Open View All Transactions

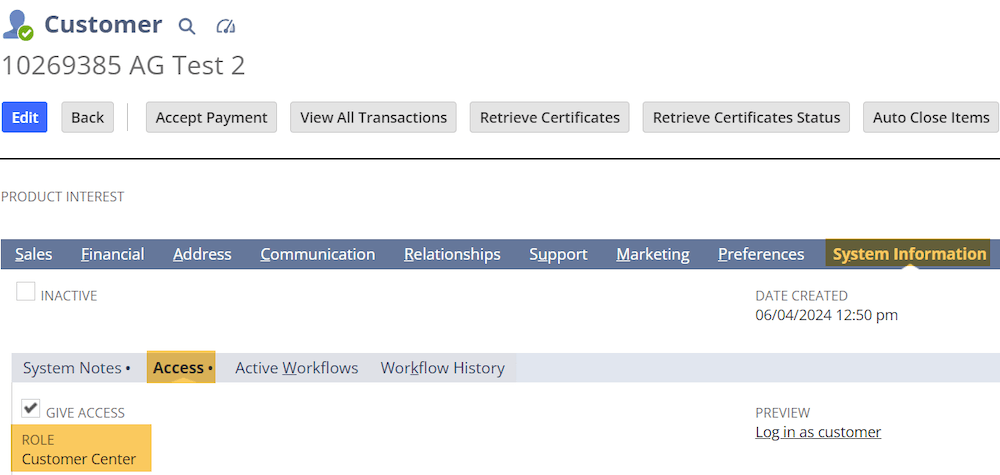pos(373,117)
